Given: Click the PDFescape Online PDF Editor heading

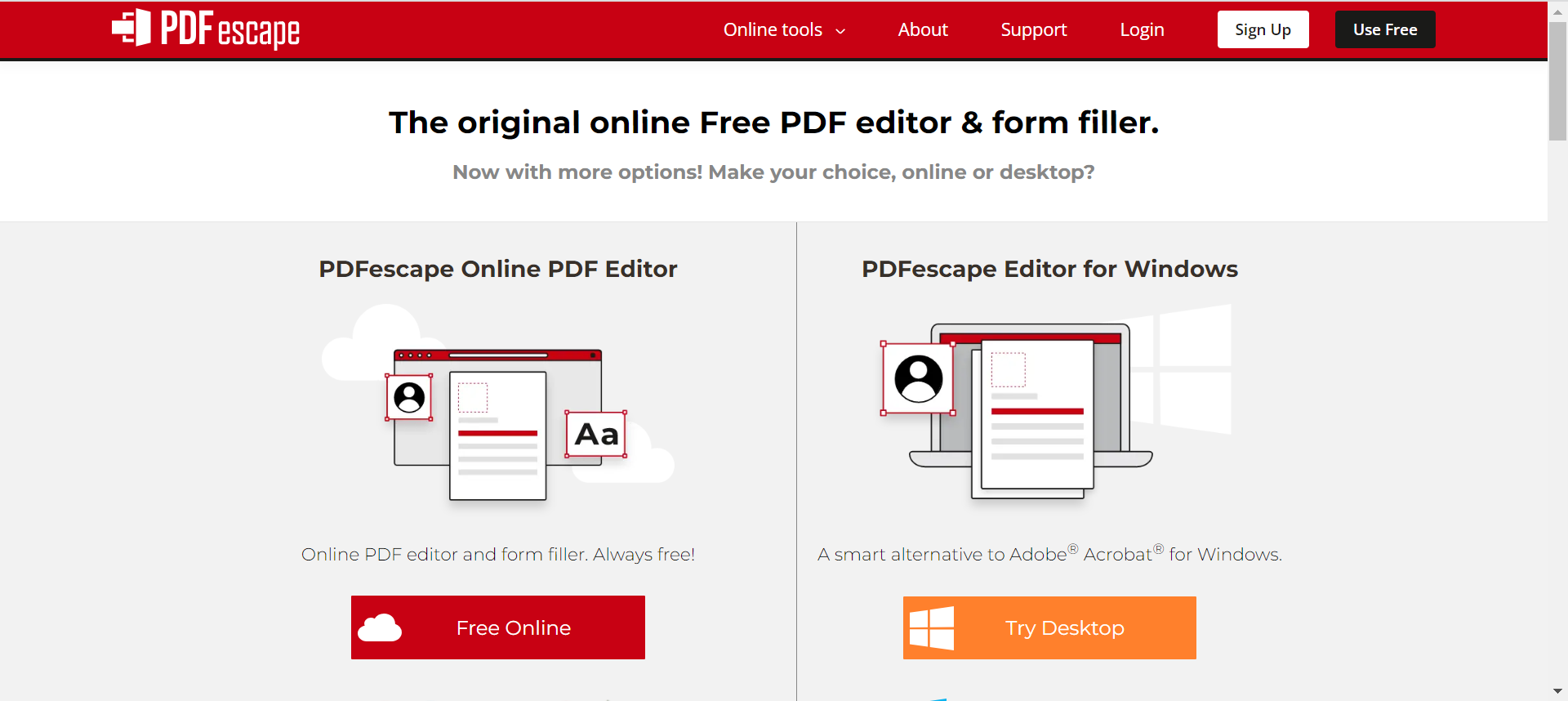Looking at the screenshot, I should point(498,269).
